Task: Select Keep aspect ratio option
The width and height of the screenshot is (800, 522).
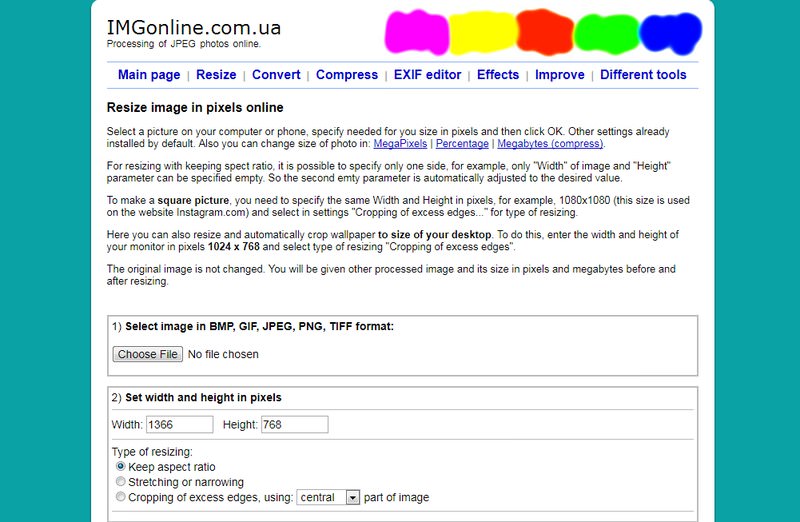Action: coord(120,466)
